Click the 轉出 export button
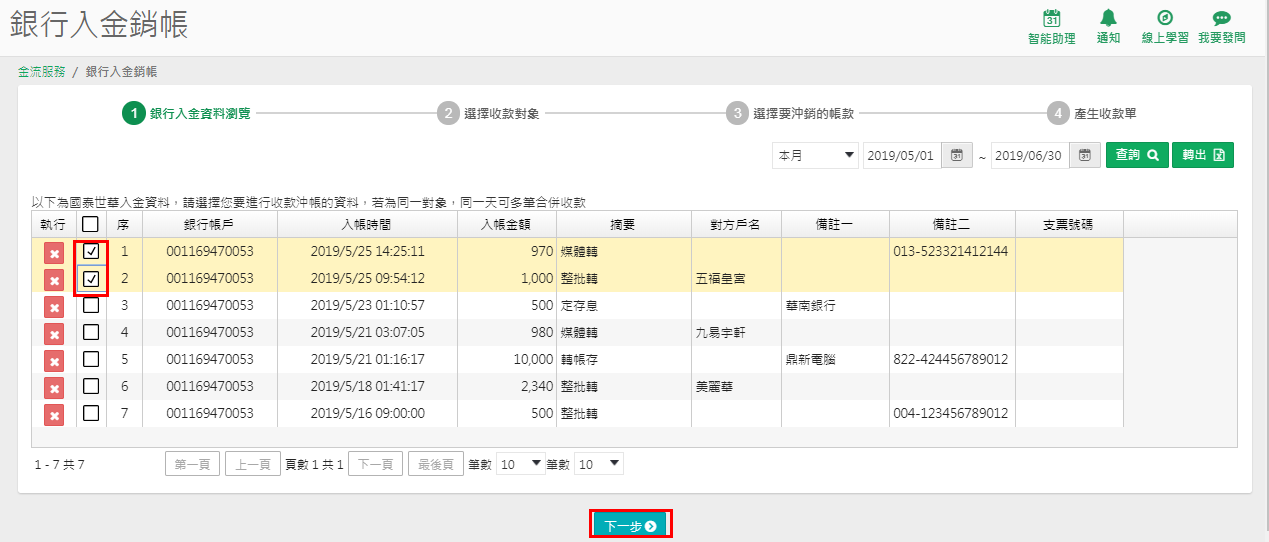Viewport: 1269px width, 542px height. 1202,155
